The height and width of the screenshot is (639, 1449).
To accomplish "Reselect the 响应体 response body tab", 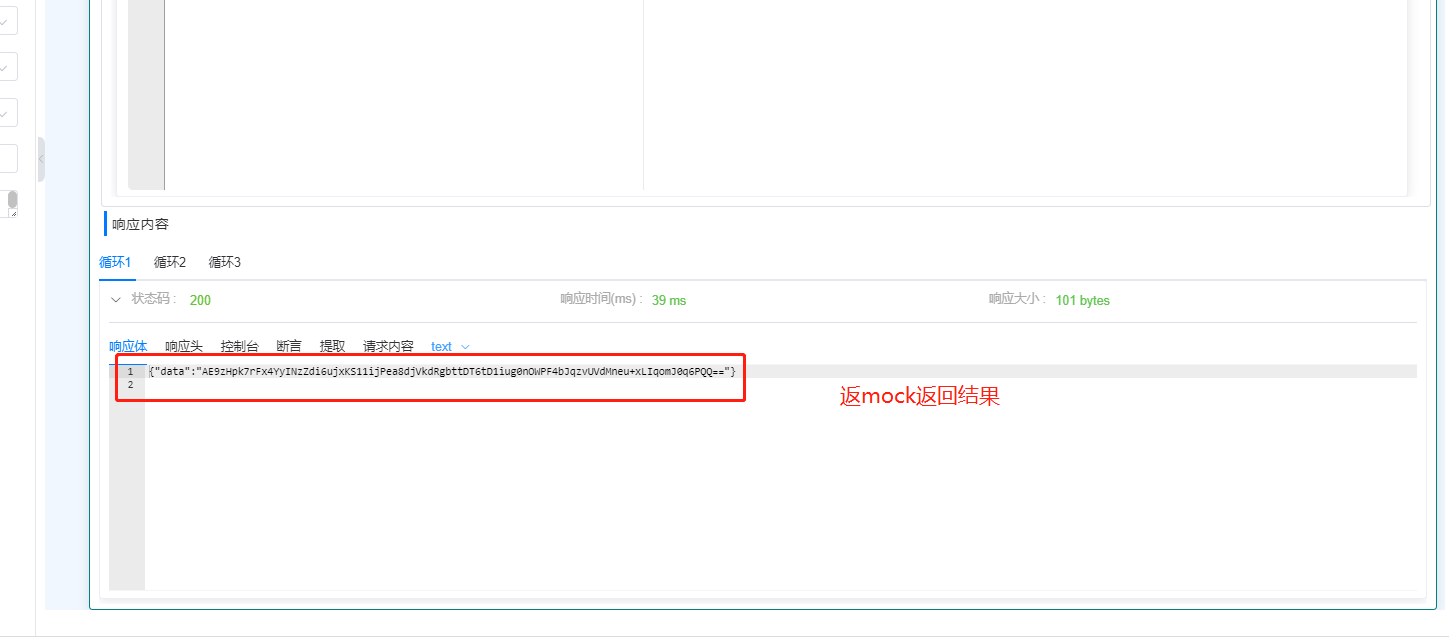I will 128,346.
